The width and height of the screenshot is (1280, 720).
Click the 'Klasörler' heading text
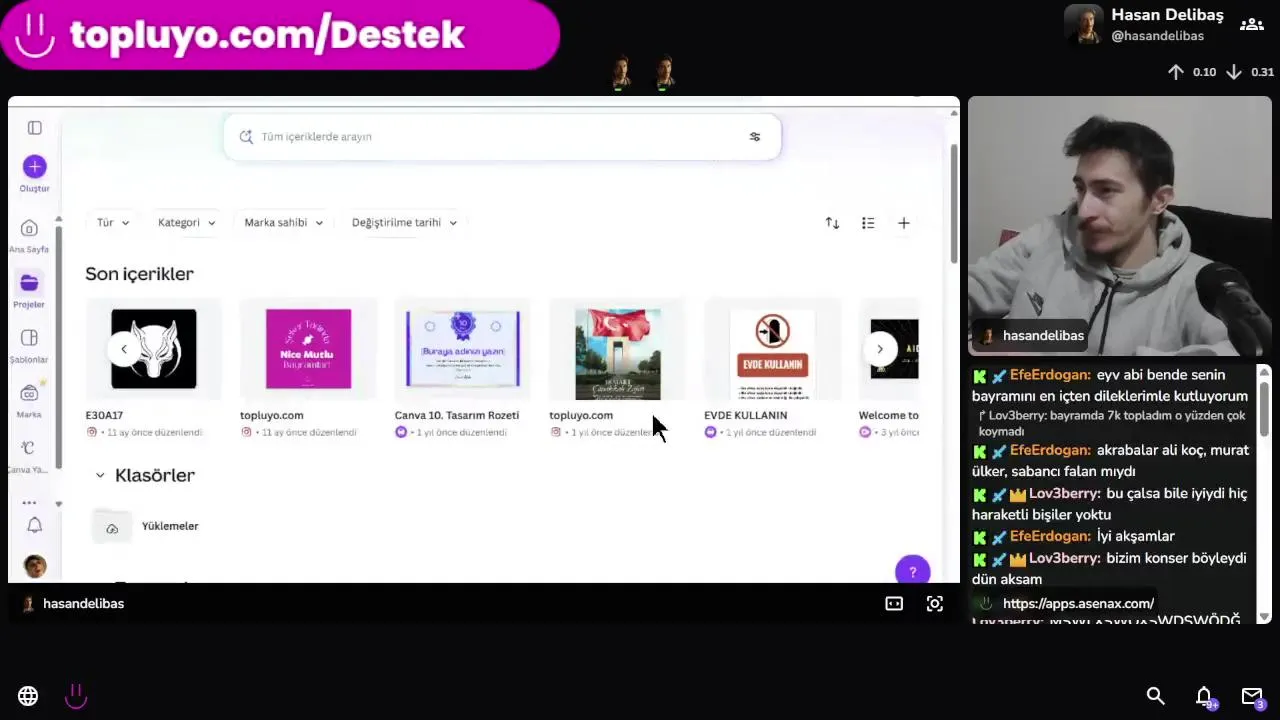(155, 475)
